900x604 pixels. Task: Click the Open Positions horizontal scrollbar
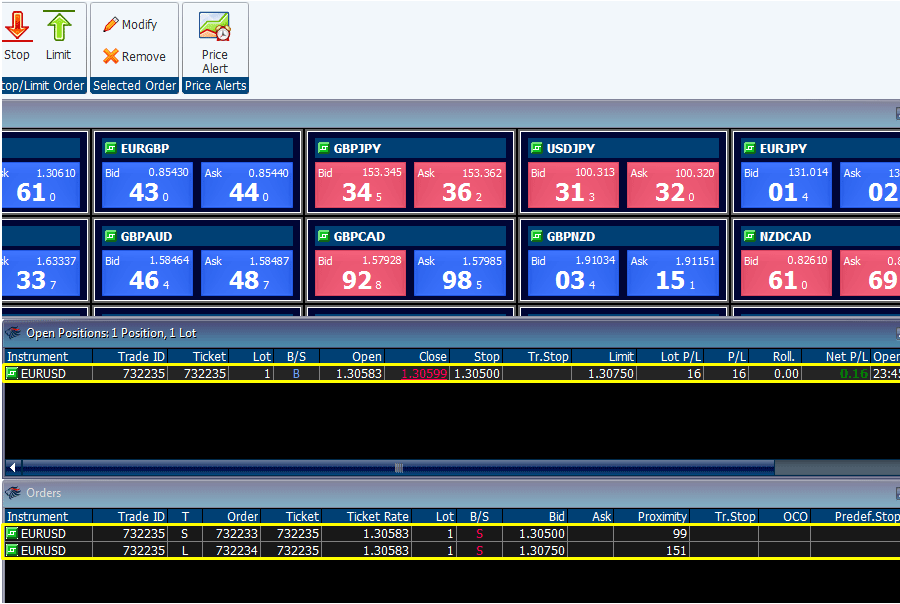coord(398,467)
